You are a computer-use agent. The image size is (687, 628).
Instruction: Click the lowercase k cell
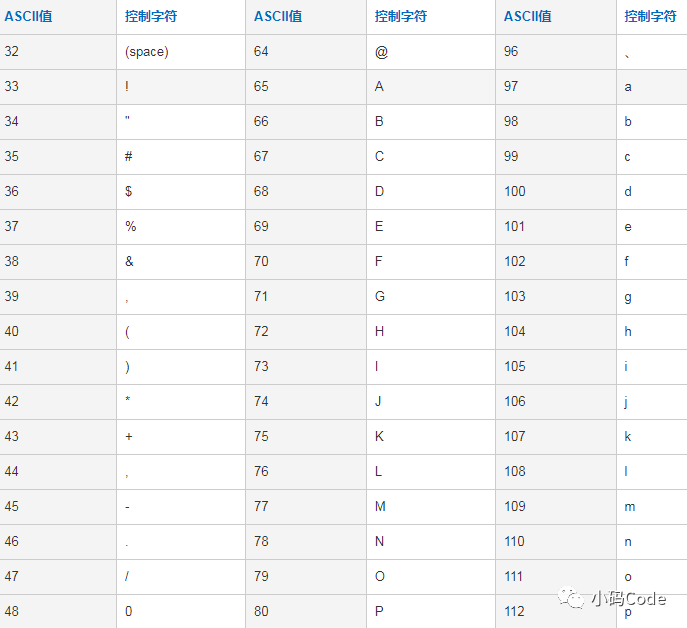click(628, 436)
